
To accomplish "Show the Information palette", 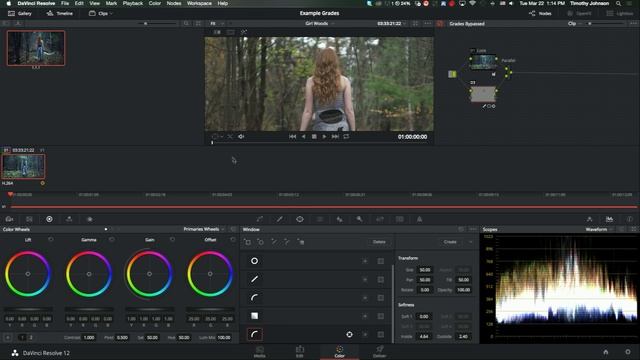I will coord(629,220).
